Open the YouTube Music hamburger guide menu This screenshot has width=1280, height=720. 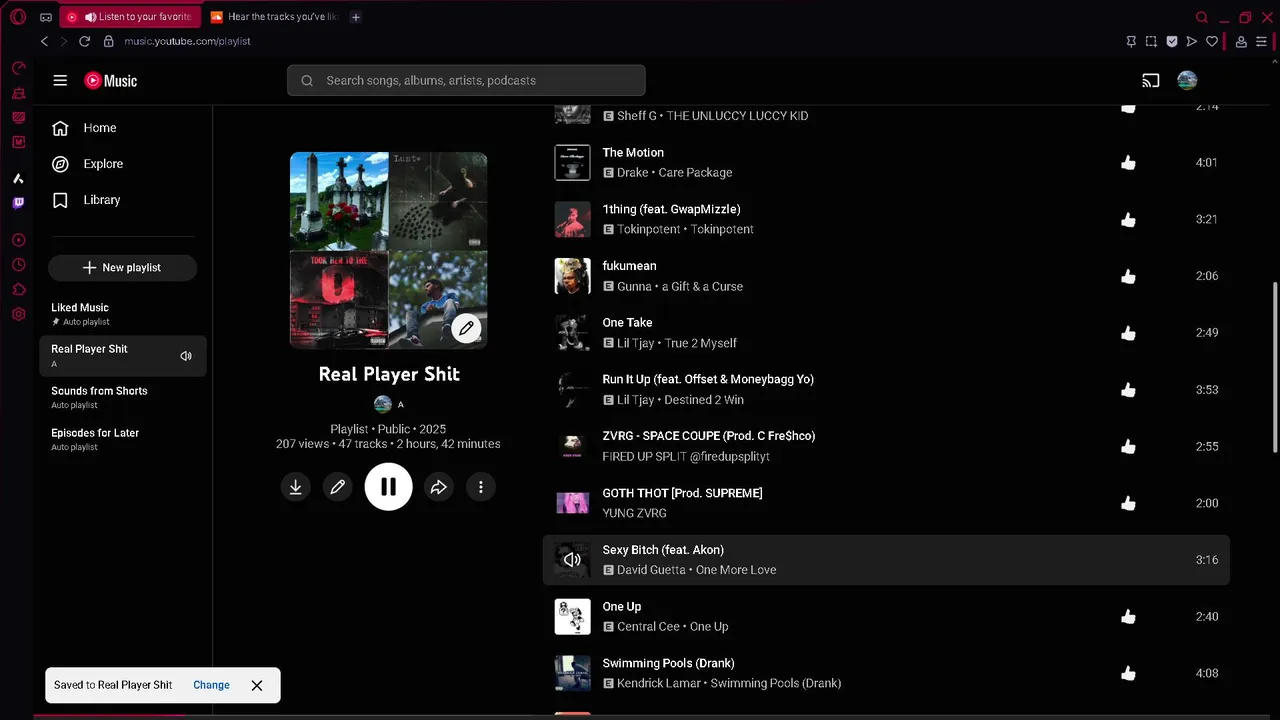(60, 80)
